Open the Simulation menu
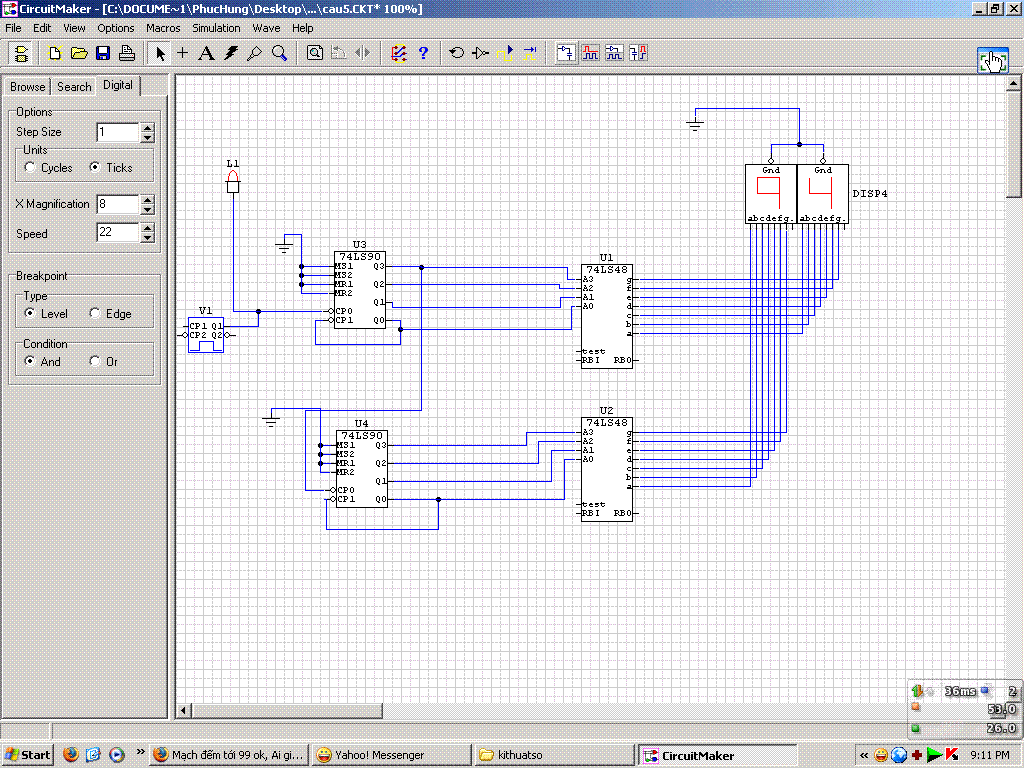 tap(216, 28)
